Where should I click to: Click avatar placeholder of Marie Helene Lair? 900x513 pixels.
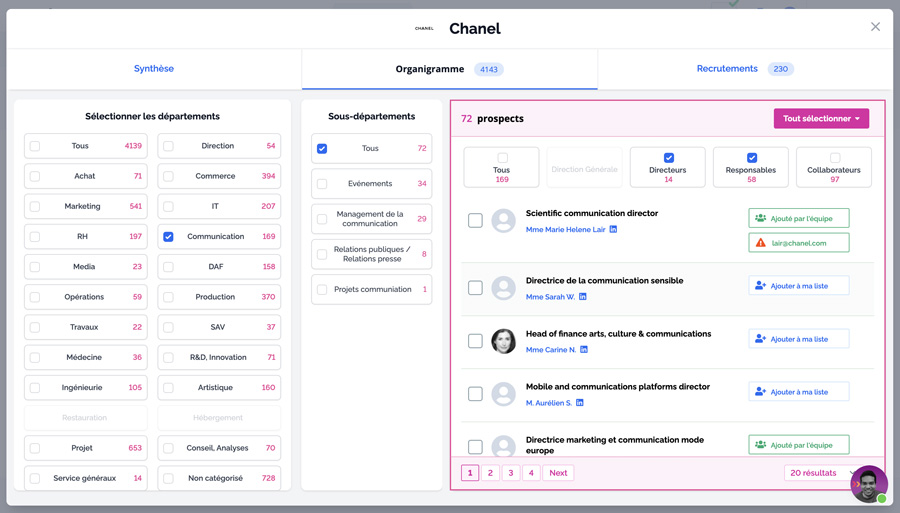(x=503, y=220)
